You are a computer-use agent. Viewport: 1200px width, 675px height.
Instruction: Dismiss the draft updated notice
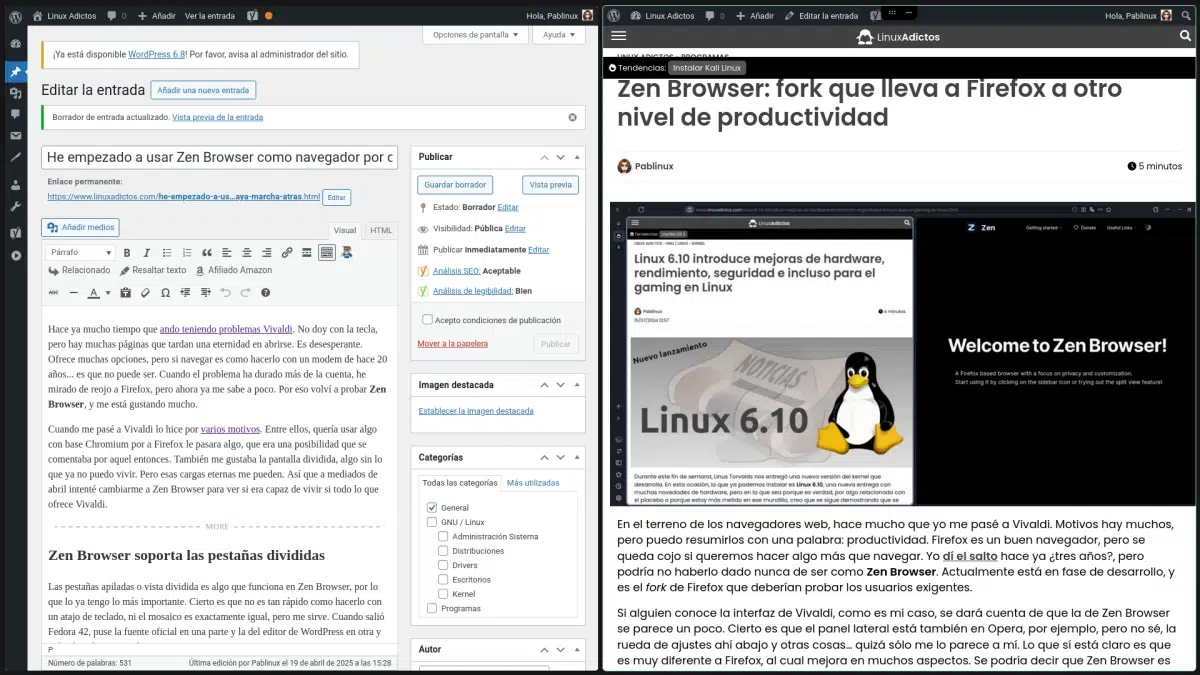573,117
